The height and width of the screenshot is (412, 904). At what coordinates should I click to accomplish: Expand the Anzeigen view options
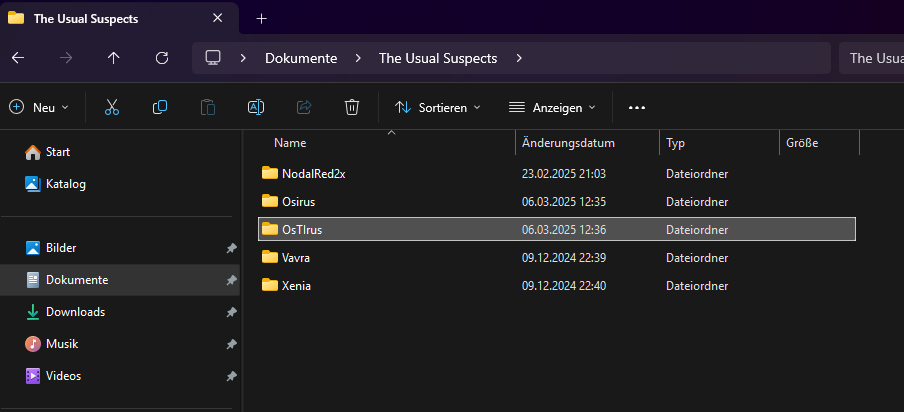pos(552,107)
